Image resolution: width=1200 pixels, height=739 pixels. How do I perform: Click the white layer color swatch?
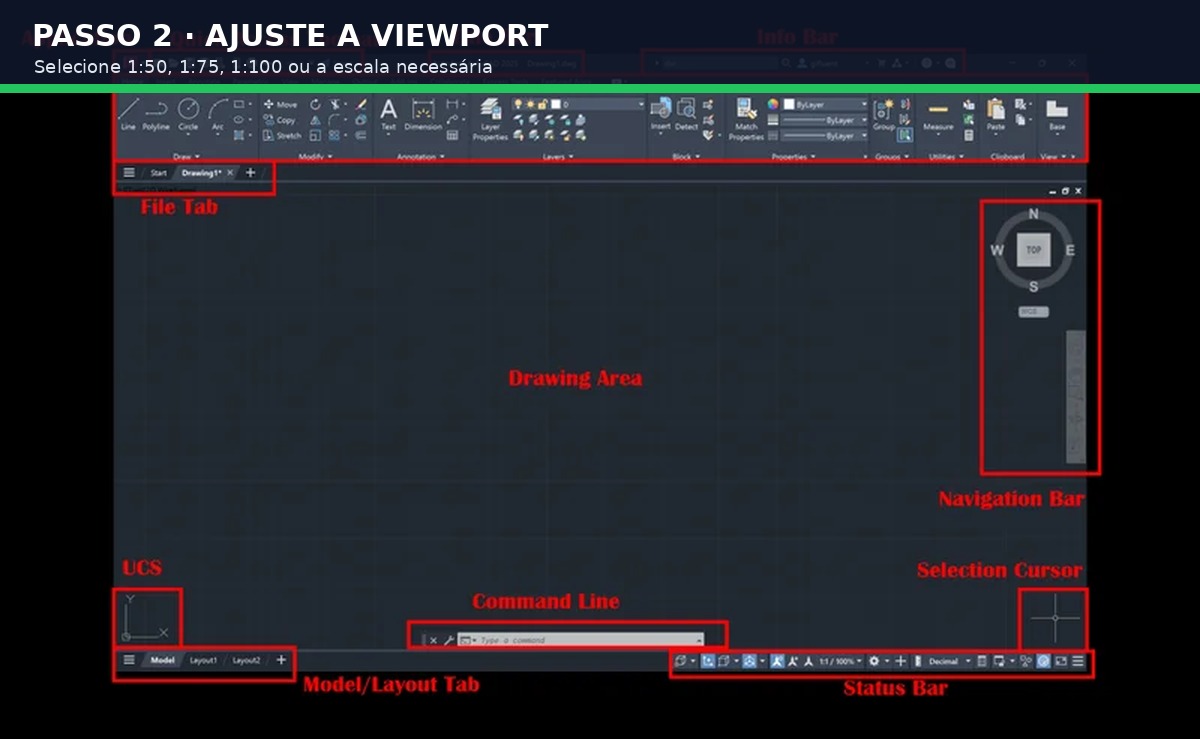556,104
